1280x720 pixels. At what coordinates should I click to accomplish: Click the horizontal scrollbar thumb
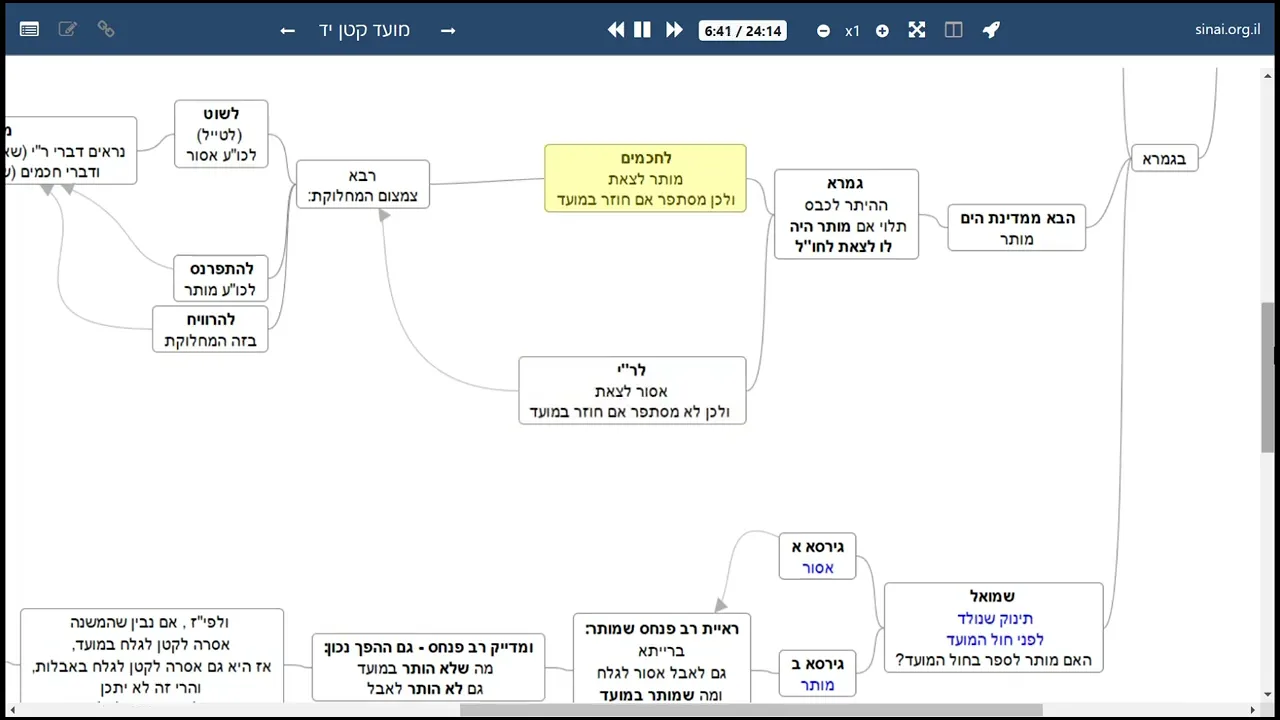(x=751, y=710)
